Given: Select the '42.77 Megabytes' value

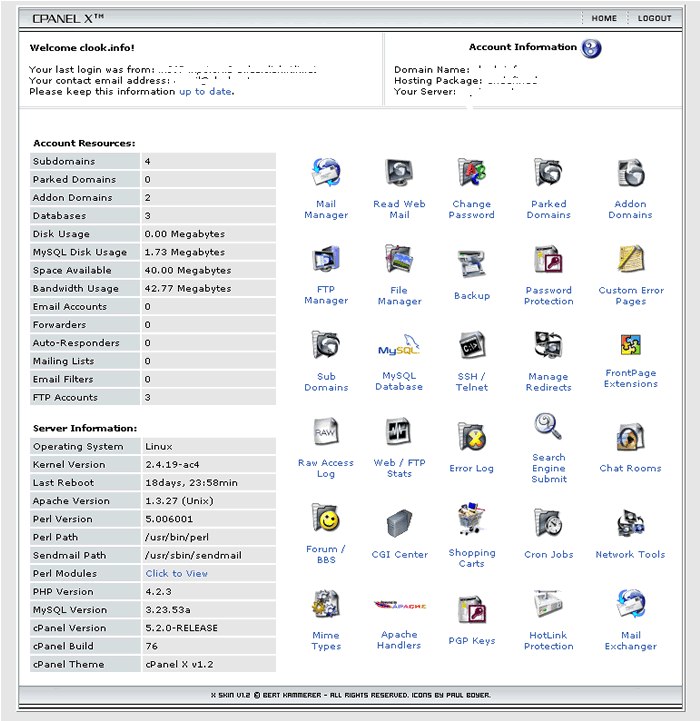Looking at the screenshot, I should (188, 289).
